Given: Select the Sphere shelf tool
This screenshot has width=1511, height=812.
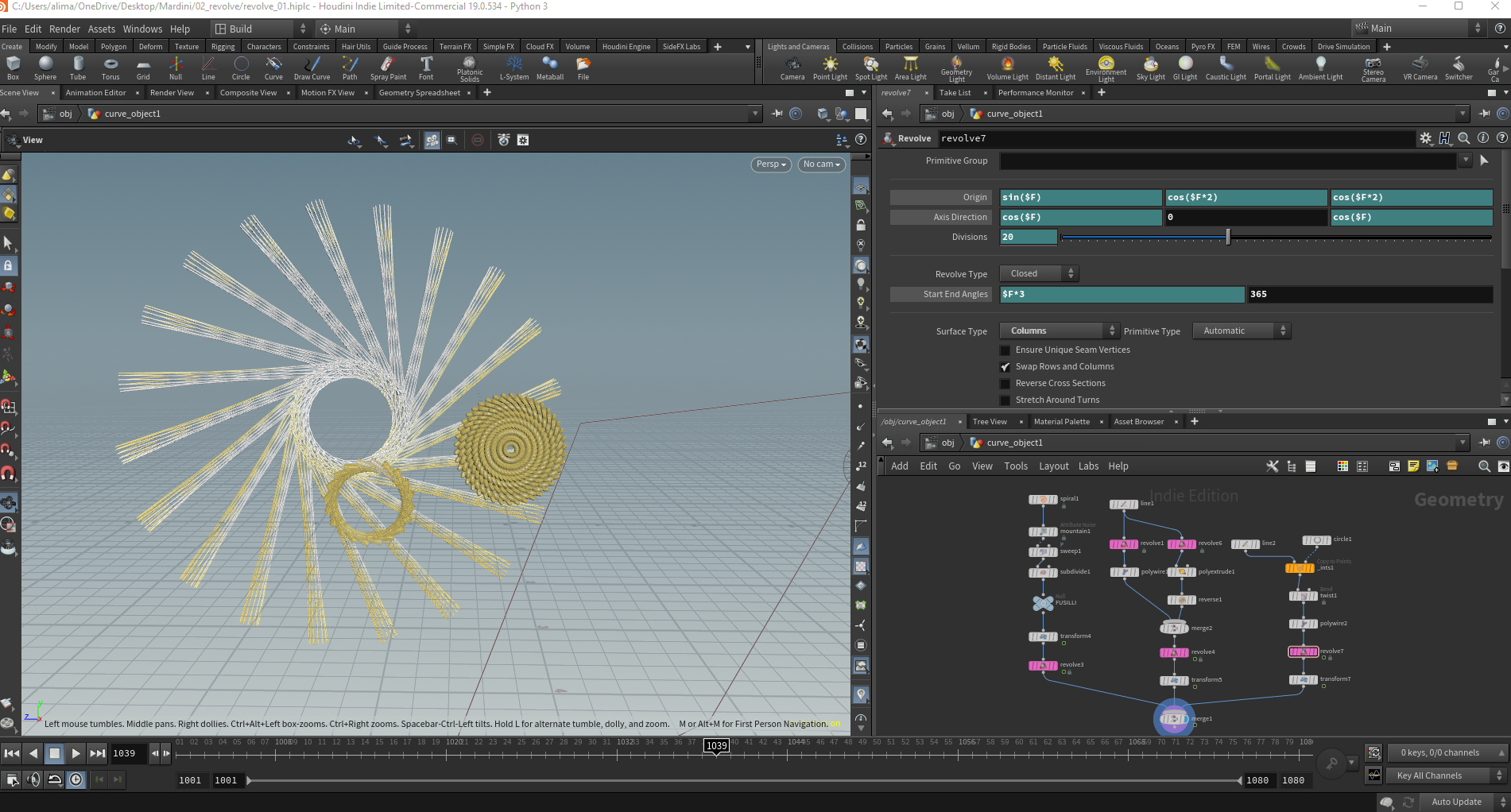Looking at the screenshot, I should point(45,68).
